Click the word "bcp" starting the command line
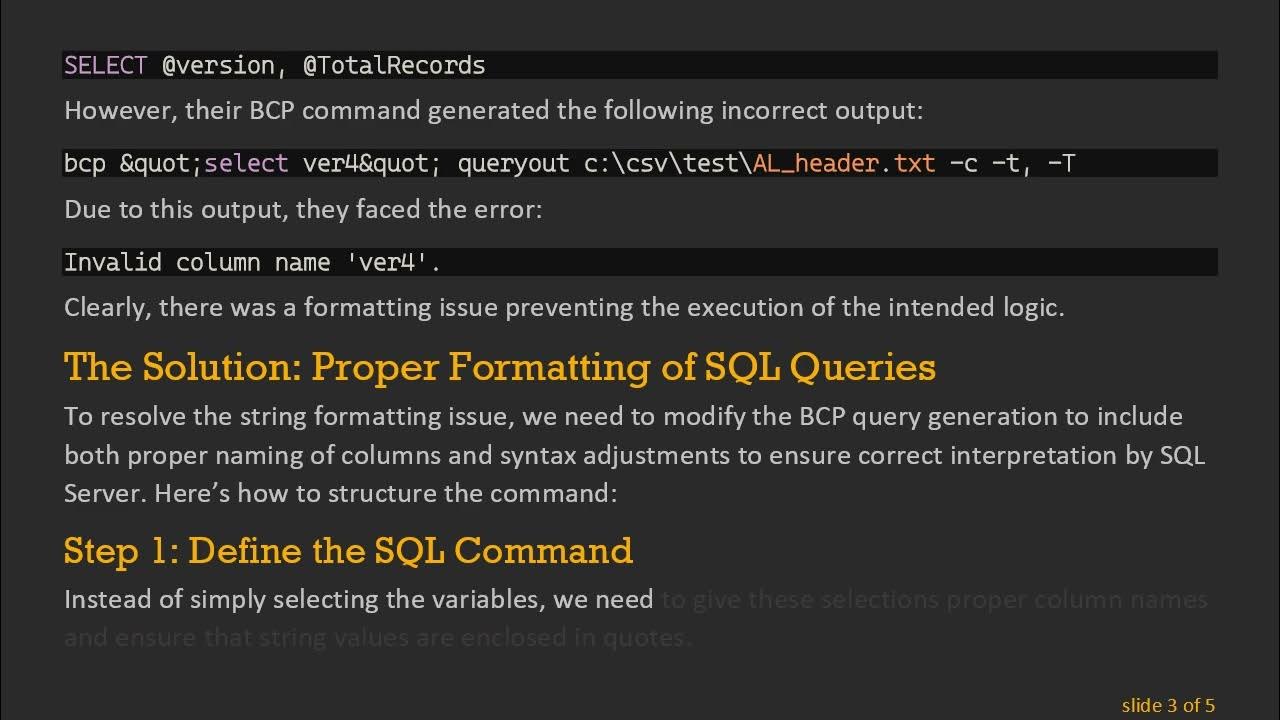 84,164
